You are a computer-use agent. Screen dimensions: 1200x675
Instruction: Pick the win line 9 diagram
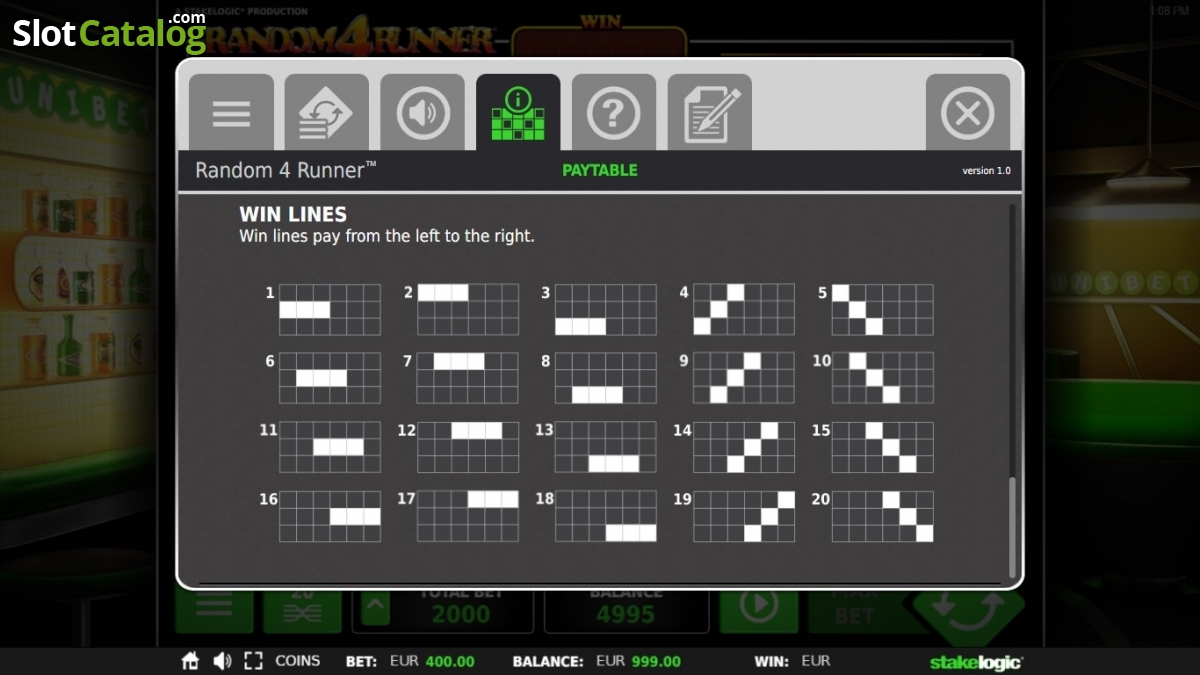click(744, 378)
